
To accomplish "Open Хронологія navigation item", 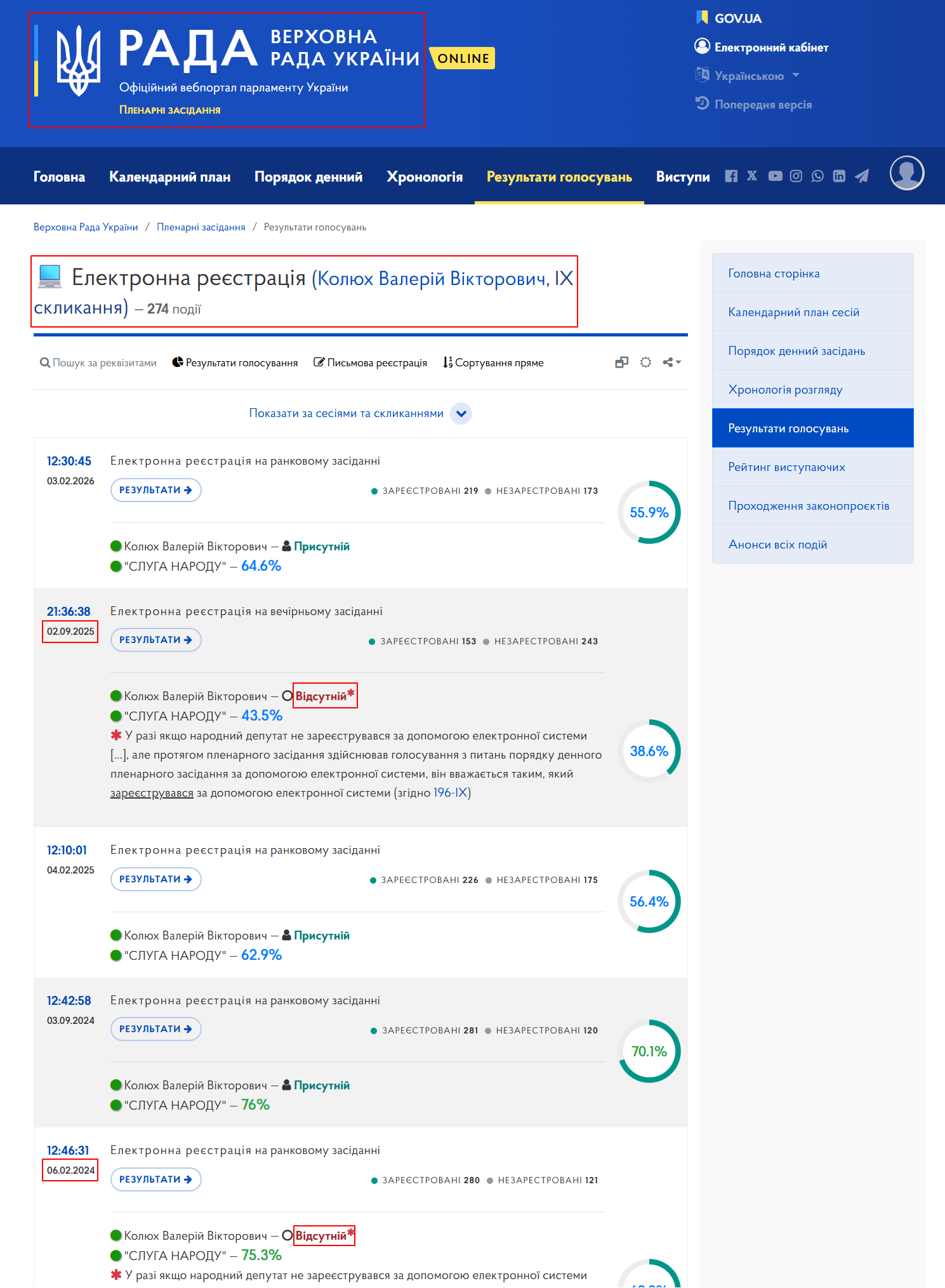I will (x=425, y=176).
